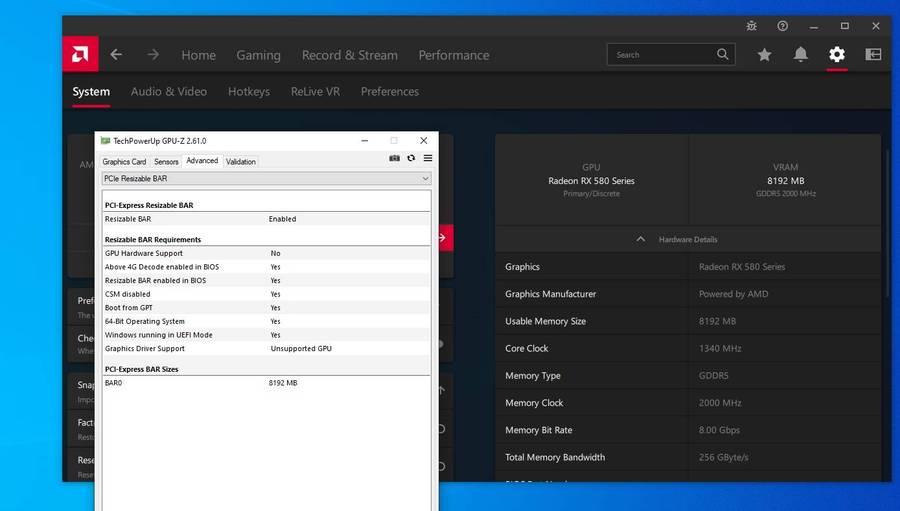
Task: Open favorites with the star icon
Action: [764, 55]
